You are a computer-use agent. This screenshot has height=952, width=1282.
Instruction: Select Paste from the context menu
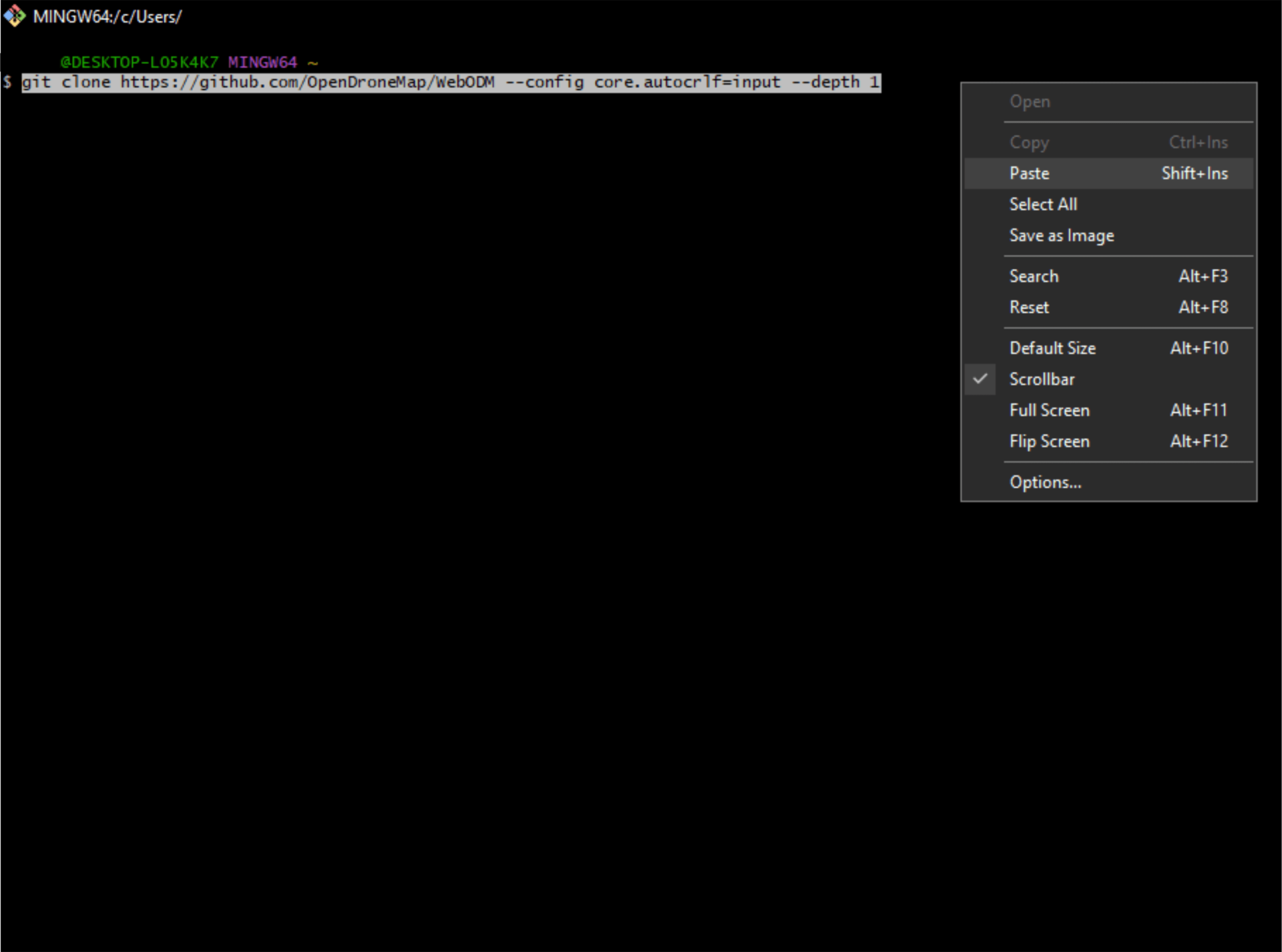pos(1029,174)
